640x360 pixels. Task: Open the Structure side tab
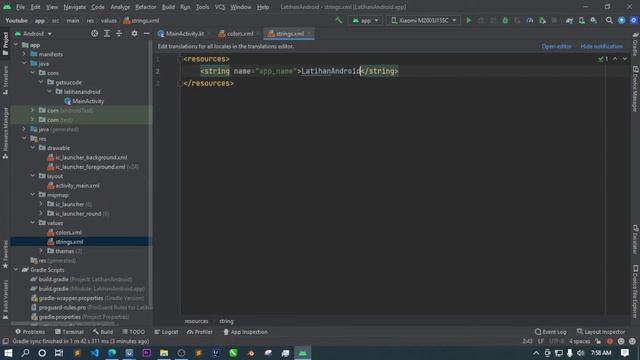5,80
